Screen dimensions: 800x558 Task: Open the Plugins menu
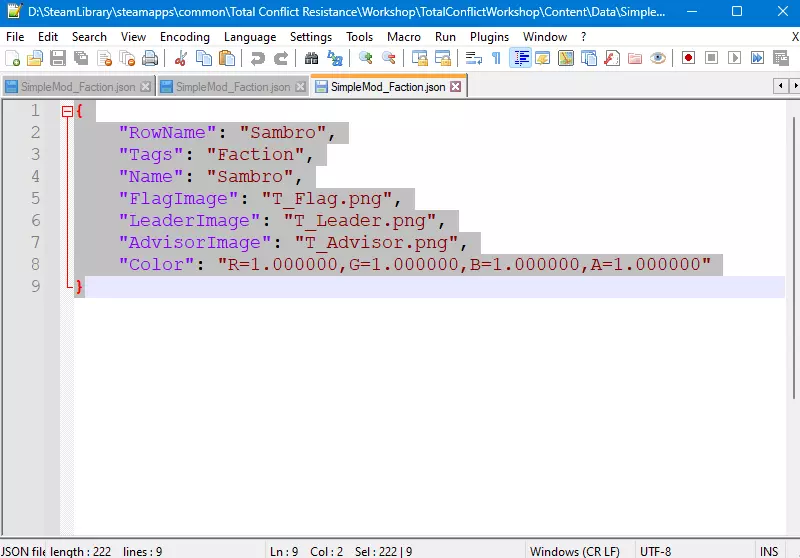pos(489,37)
